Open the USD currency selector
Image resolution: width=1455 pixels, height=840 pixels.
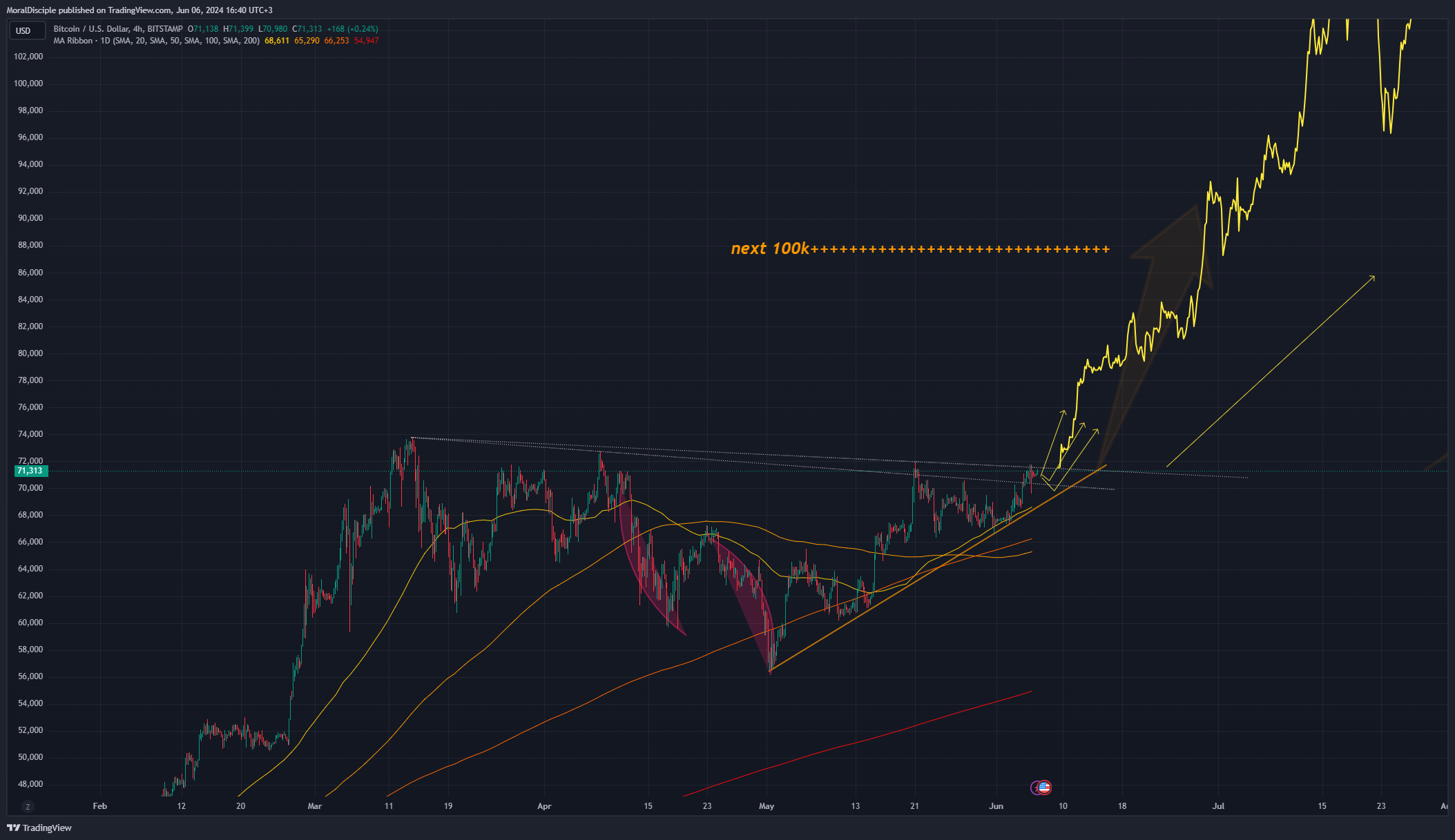pos(27,30)
